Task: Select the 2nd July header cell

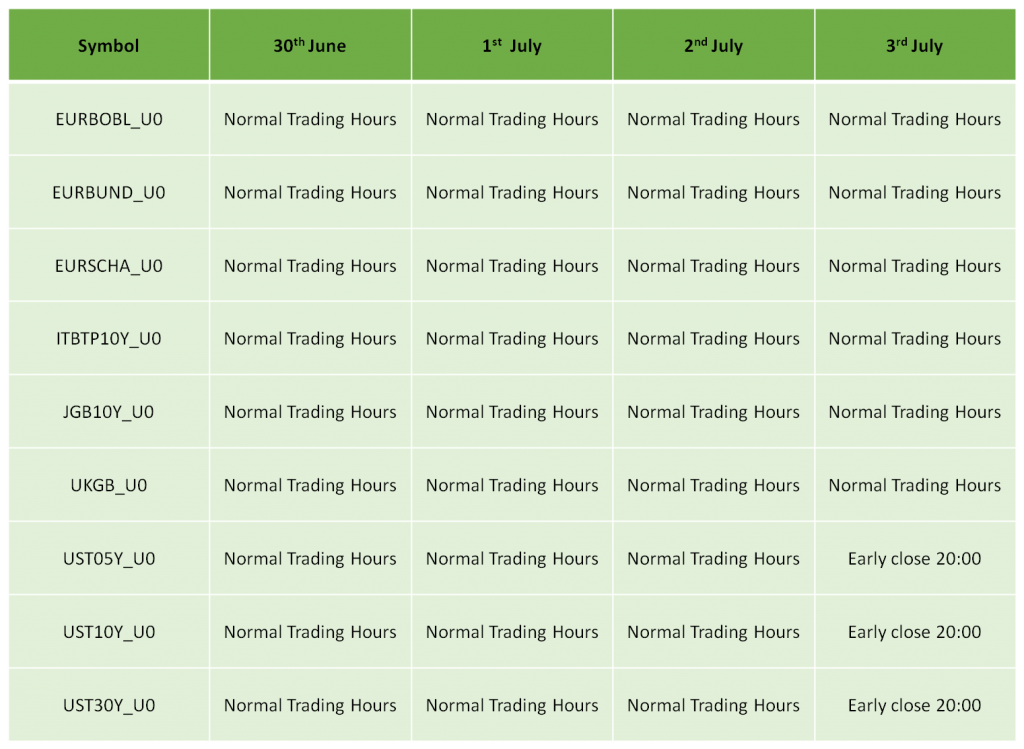Action: (x=714, y=45)
